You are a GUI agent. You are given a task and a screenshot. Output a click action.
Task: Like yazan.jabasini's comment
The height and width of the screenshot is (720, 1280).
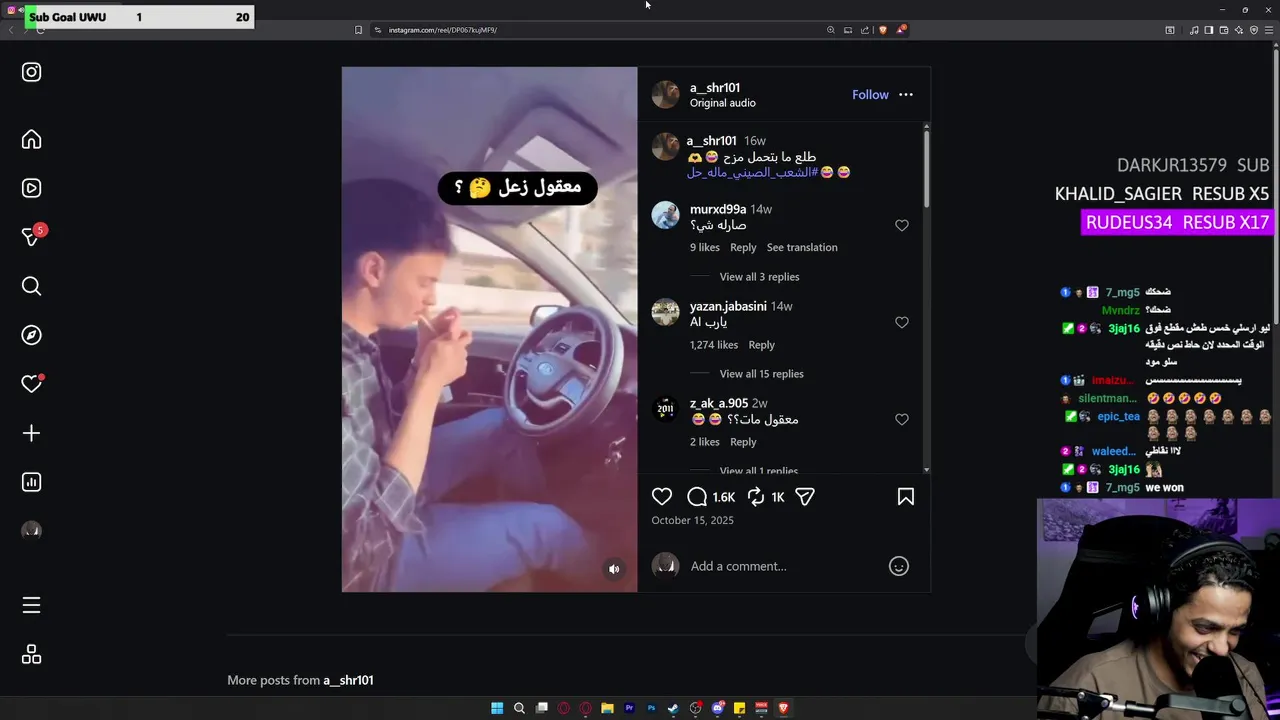(x=902, y=322)
